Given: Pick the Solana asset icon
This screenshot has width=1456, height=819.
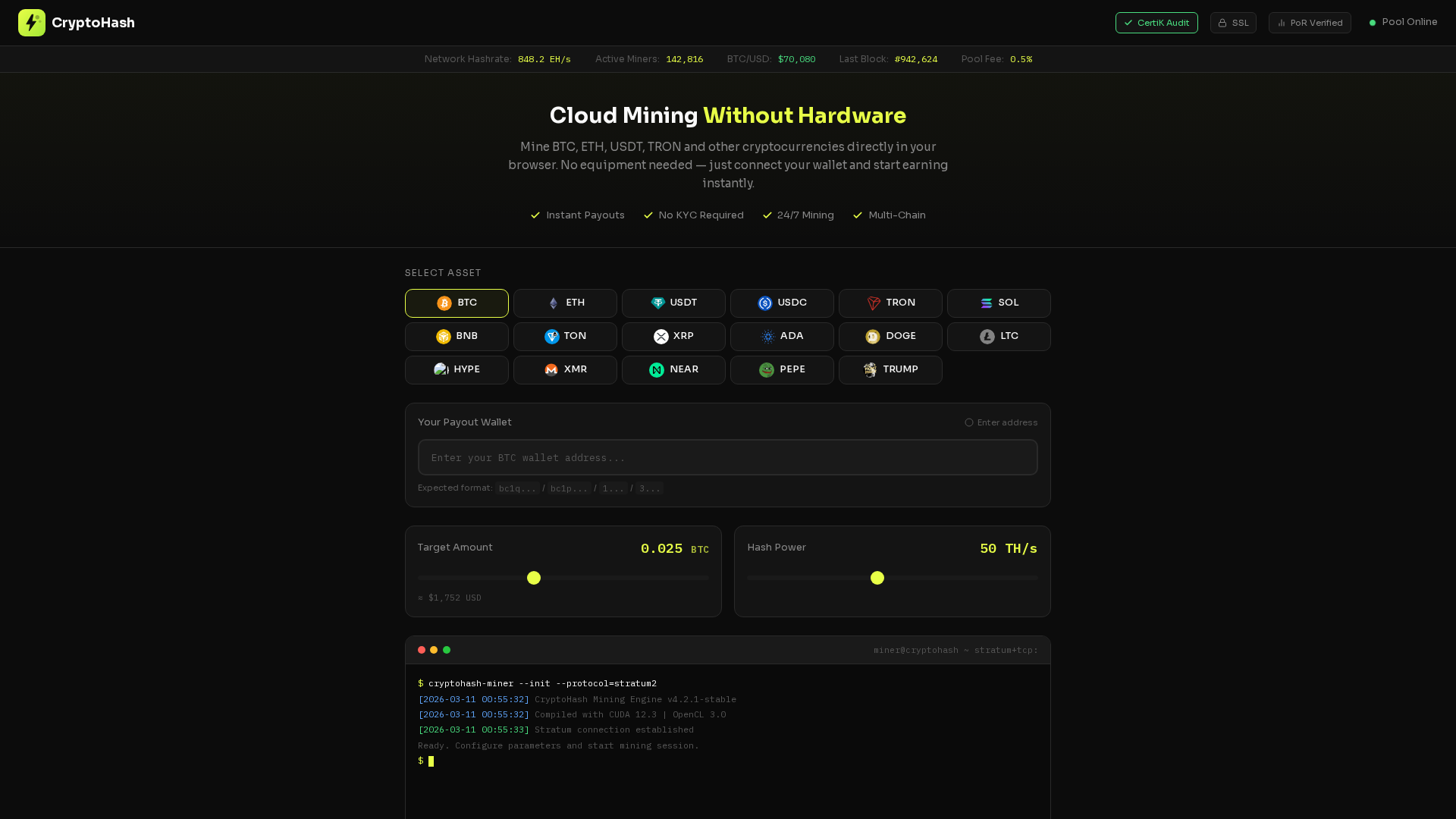Looking at the screenshot, I should click(987, 303).
